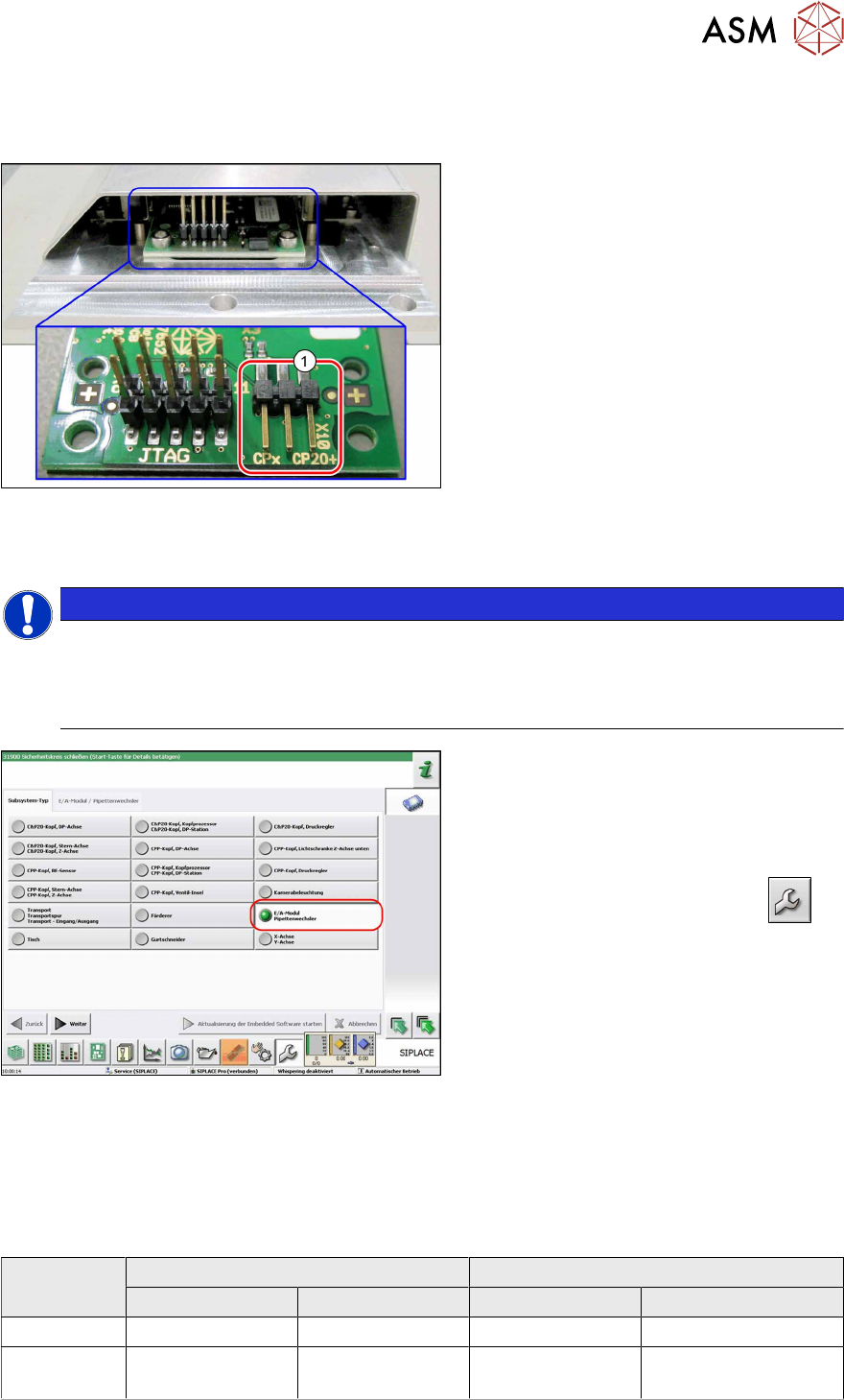Select Kamerabeleuchtung option
The width and height of the screenshot is (844, 1400).
click(316, 892)
